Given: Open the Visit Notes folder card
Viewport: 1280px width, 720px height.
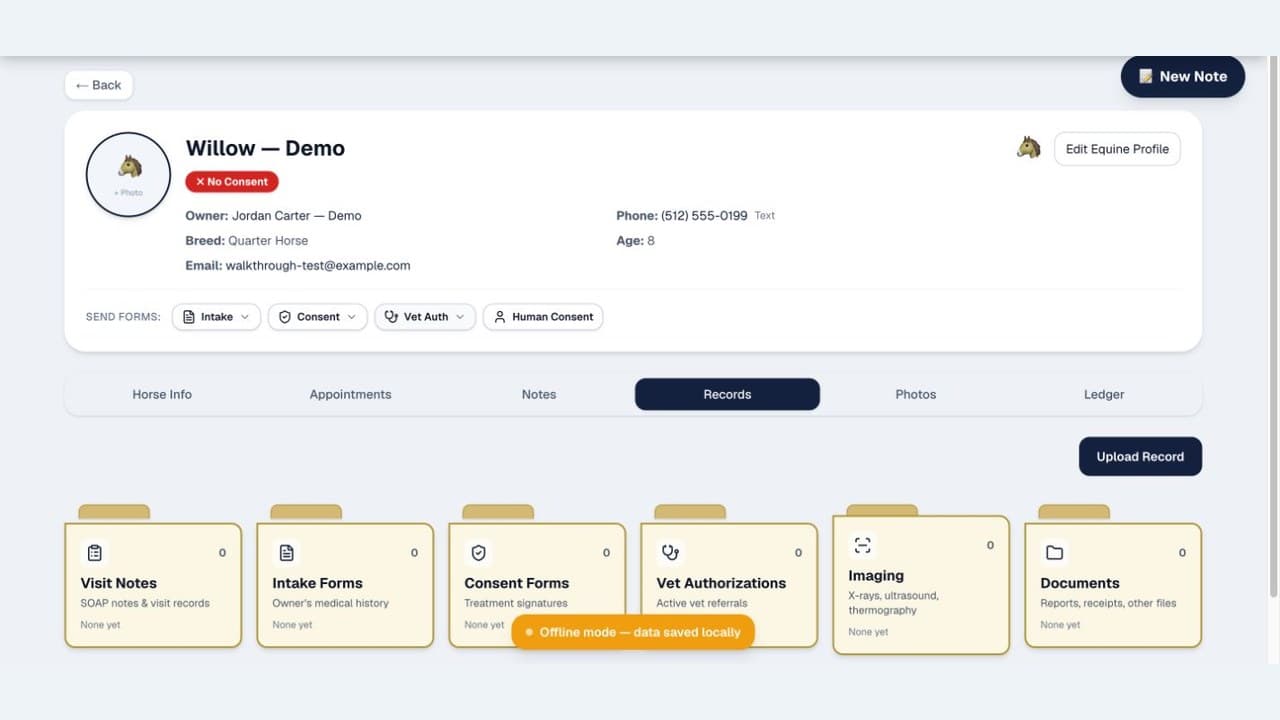Looking at the screenshot, I should click(153, 585).
